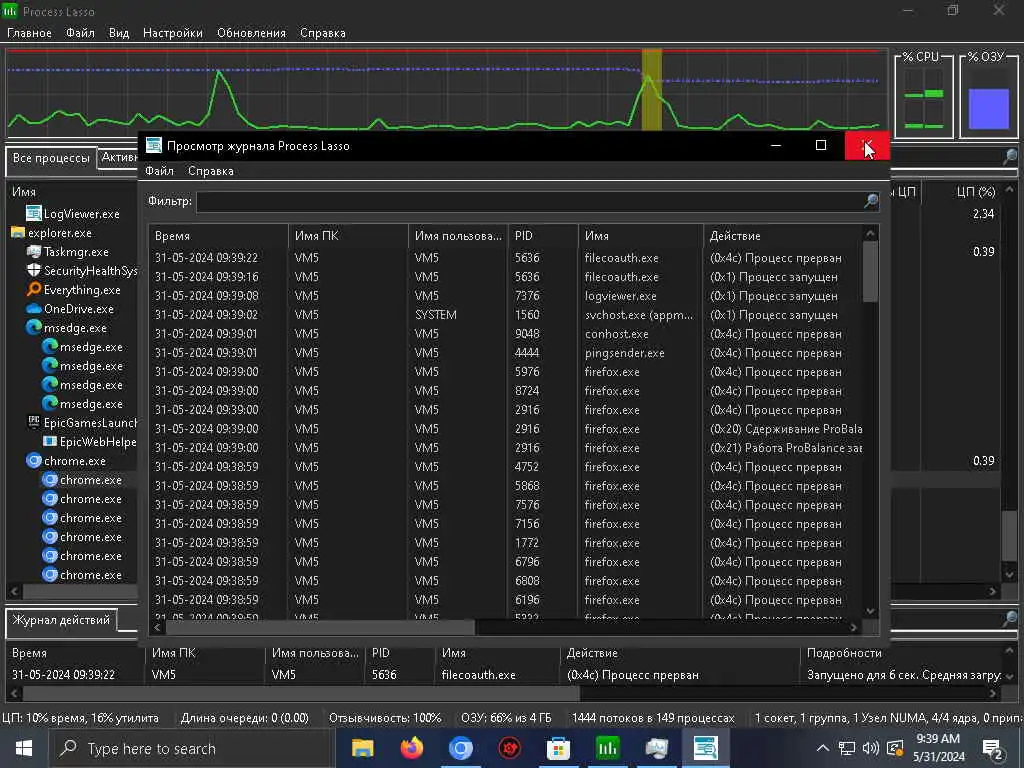Image resolution: width=1024 pixels, height=768 pixels.
Task: Click the SecurityHealthSys shield icon
Action: click(33, 270)
